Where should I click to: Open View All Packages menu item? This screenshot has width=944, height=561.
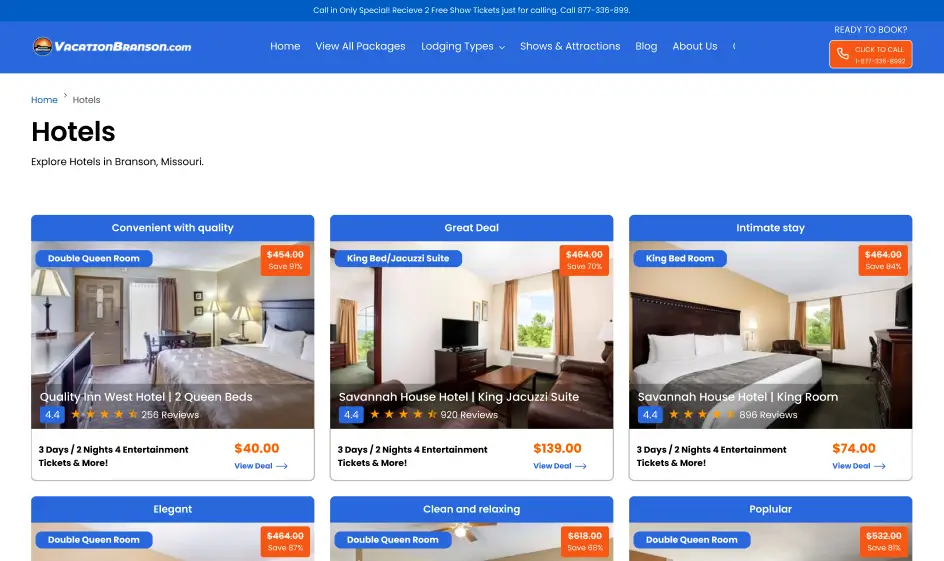pos(360,46)
